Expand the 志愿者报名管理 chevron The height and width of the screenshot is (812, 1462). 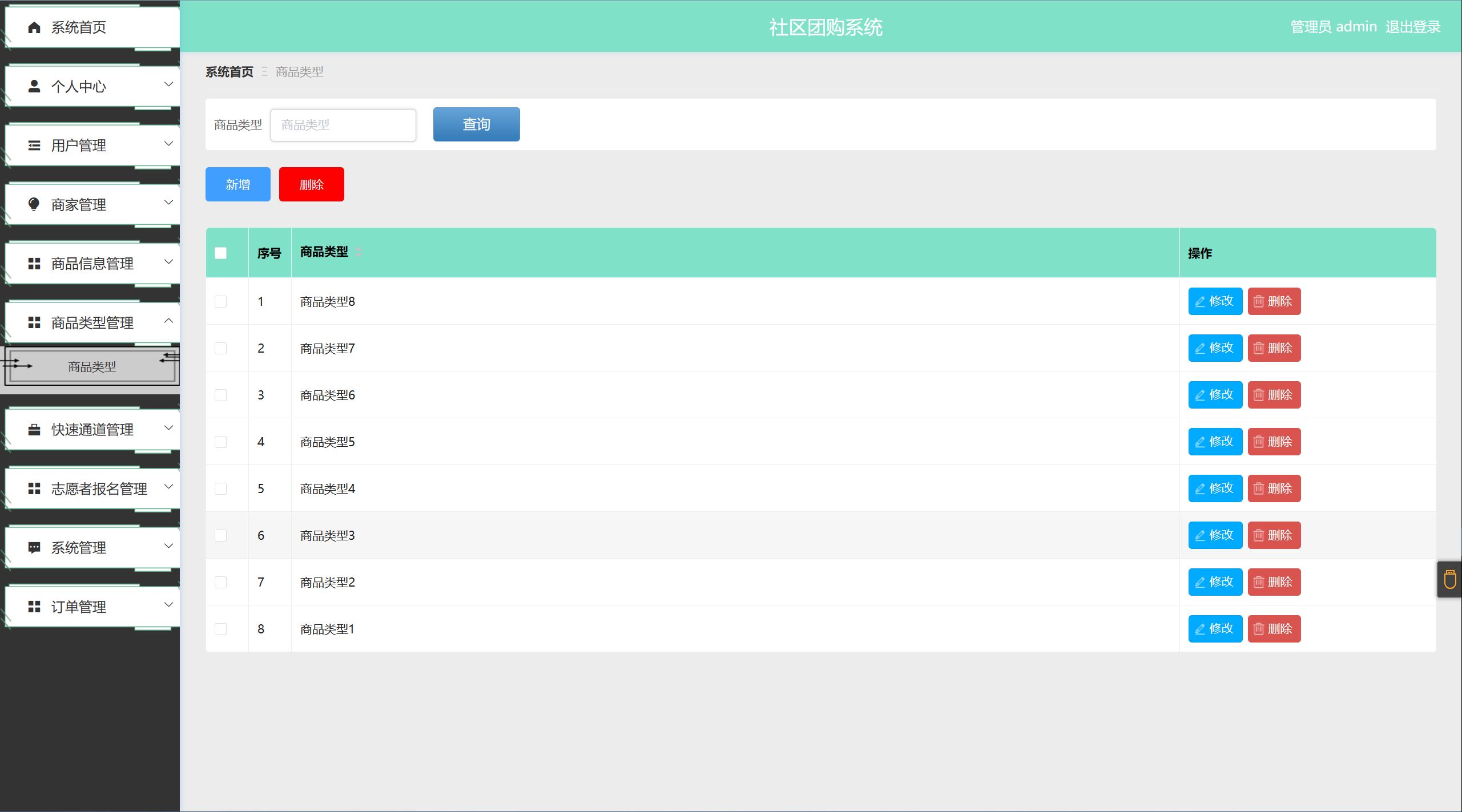click(168, 487)
